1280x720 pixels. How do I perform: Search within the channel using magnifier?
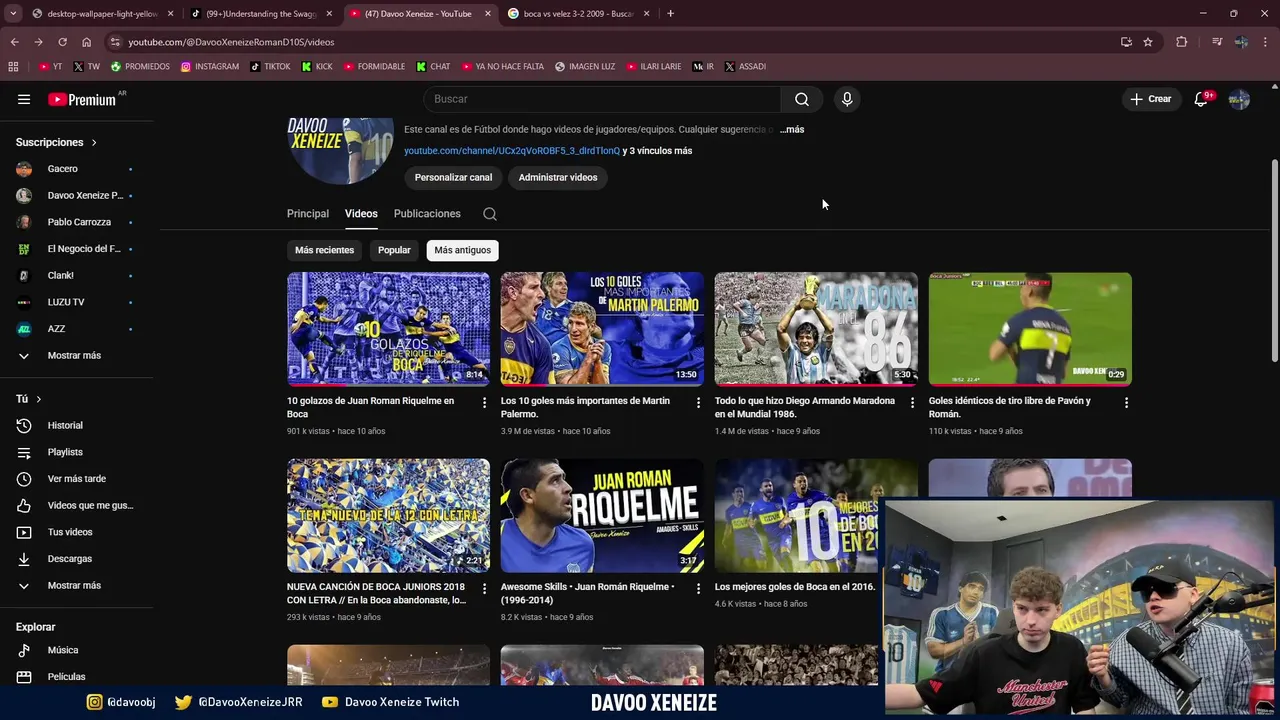[x=489, y=214]
